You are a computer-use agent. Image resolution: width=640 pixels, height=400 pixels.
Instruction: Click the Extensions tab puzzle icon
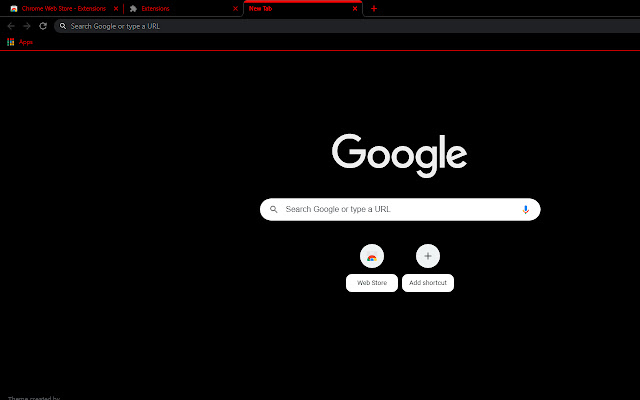[x=133, y=9]
